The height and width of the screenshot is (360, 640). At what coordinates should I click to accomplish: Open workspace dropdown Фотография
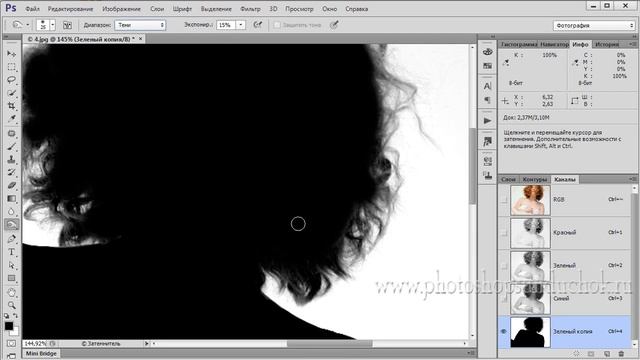[594, 25]
